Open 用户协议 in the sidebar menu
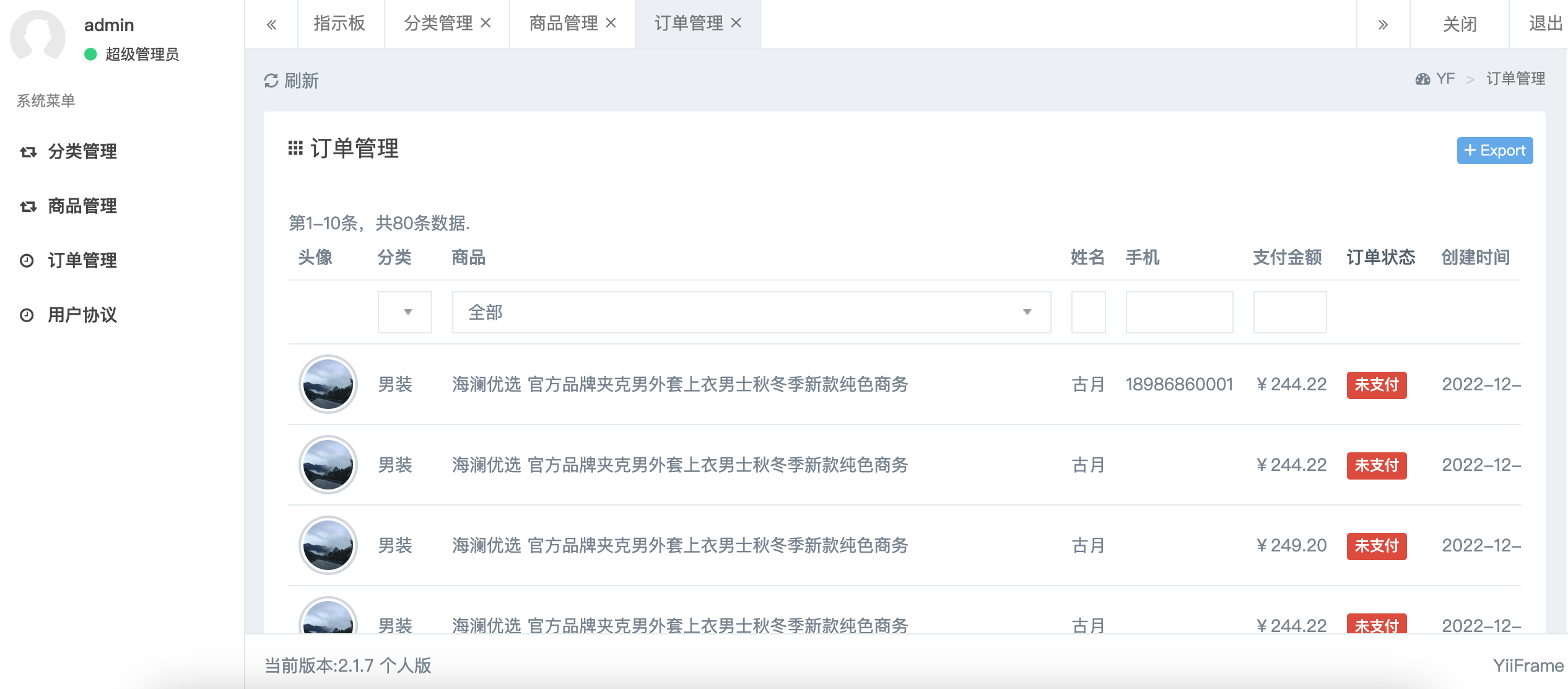 point(82,315)
